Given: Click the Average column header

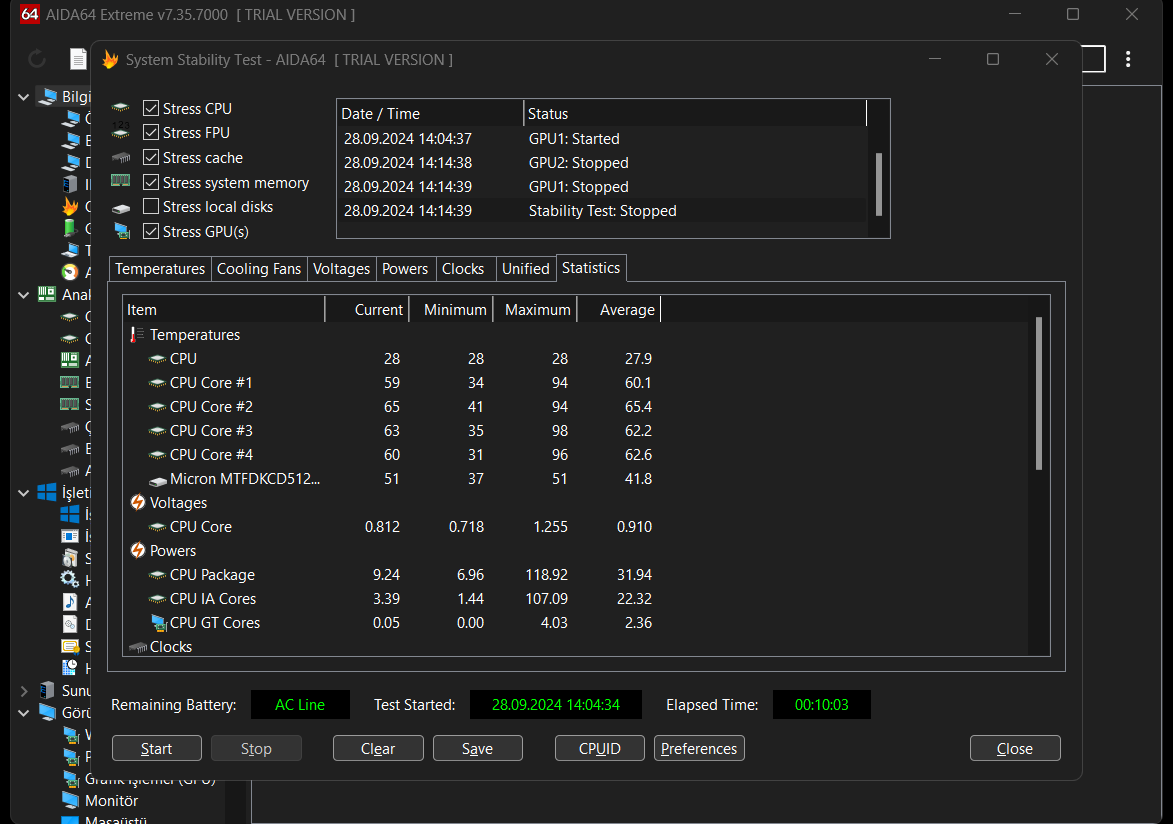Looking at the screenshot, I should point(619,310).
